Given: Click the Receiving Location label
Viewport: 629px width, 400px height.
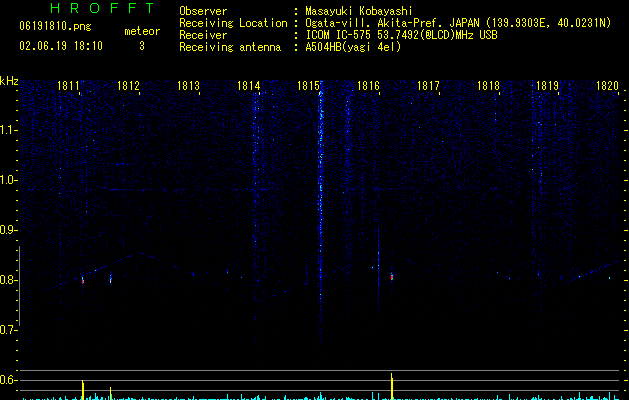Looking at the screenshot, I should click(x=233, y=23).
